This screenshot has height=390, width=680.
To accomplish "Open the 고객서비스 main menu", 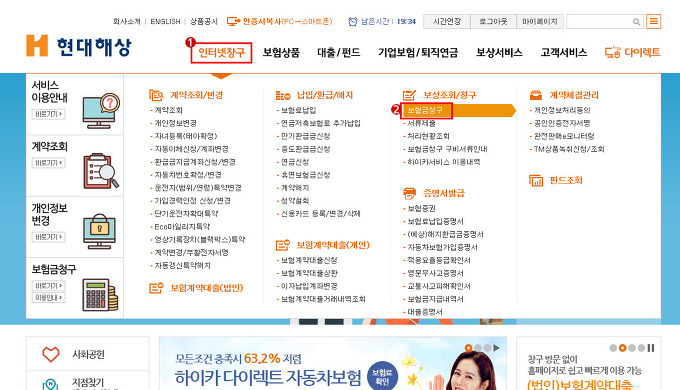I will [564, 53].
